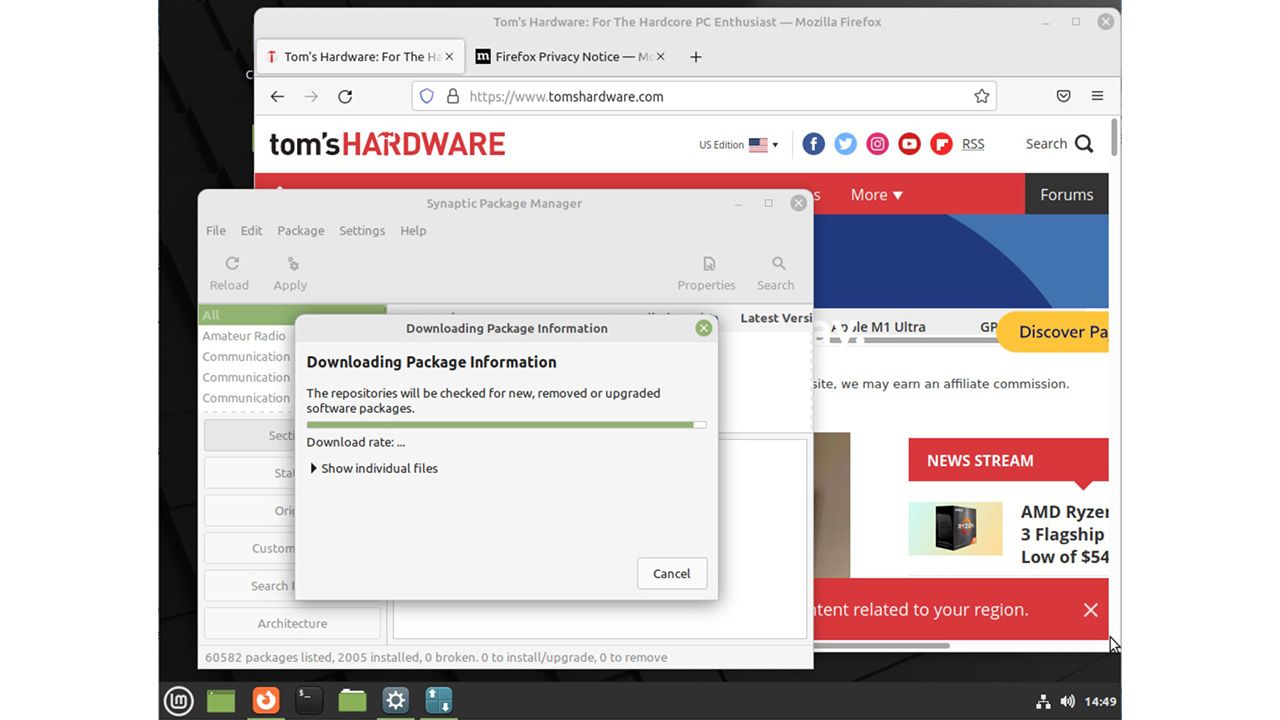Close the Downloading Package Information dialog
The width and height of the screenshot is (1280, 720).
[x=704, y=328]
